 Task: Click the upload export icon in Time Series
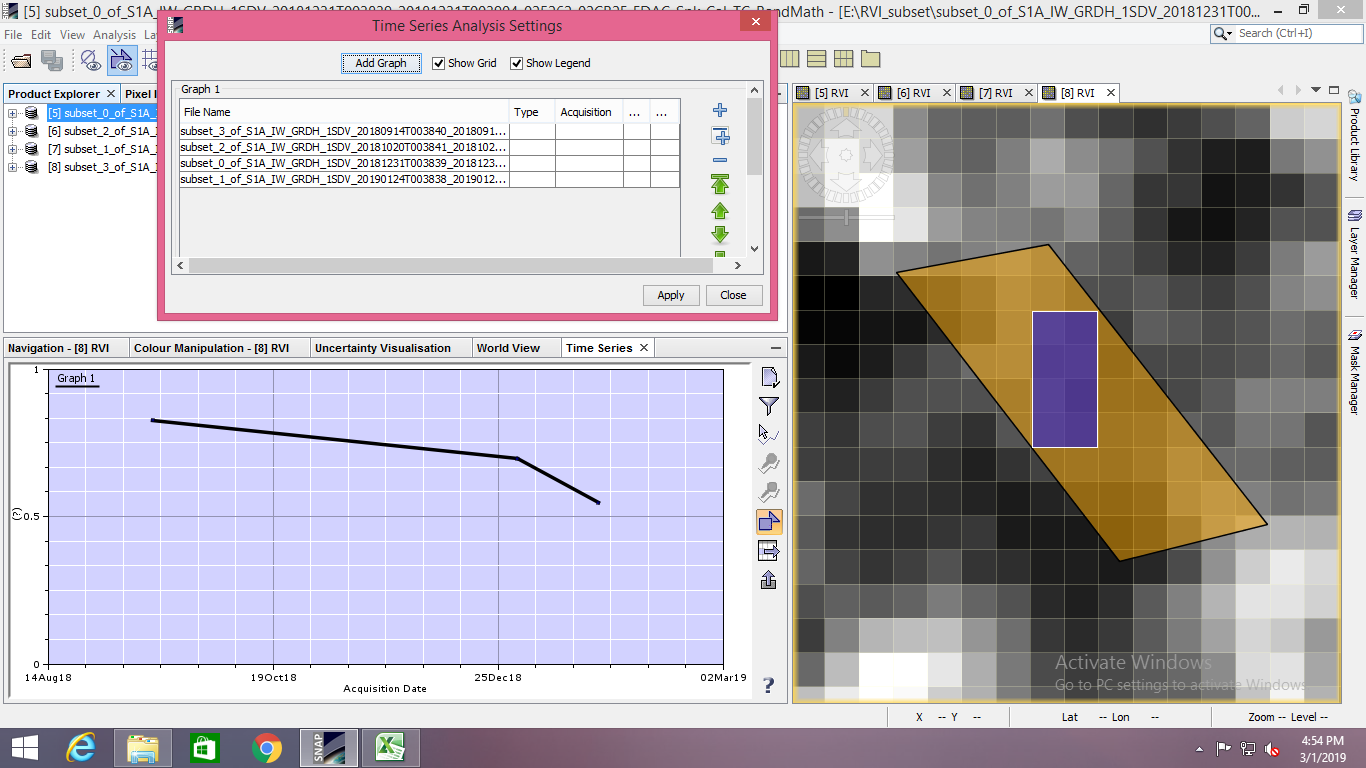(769, 580)
